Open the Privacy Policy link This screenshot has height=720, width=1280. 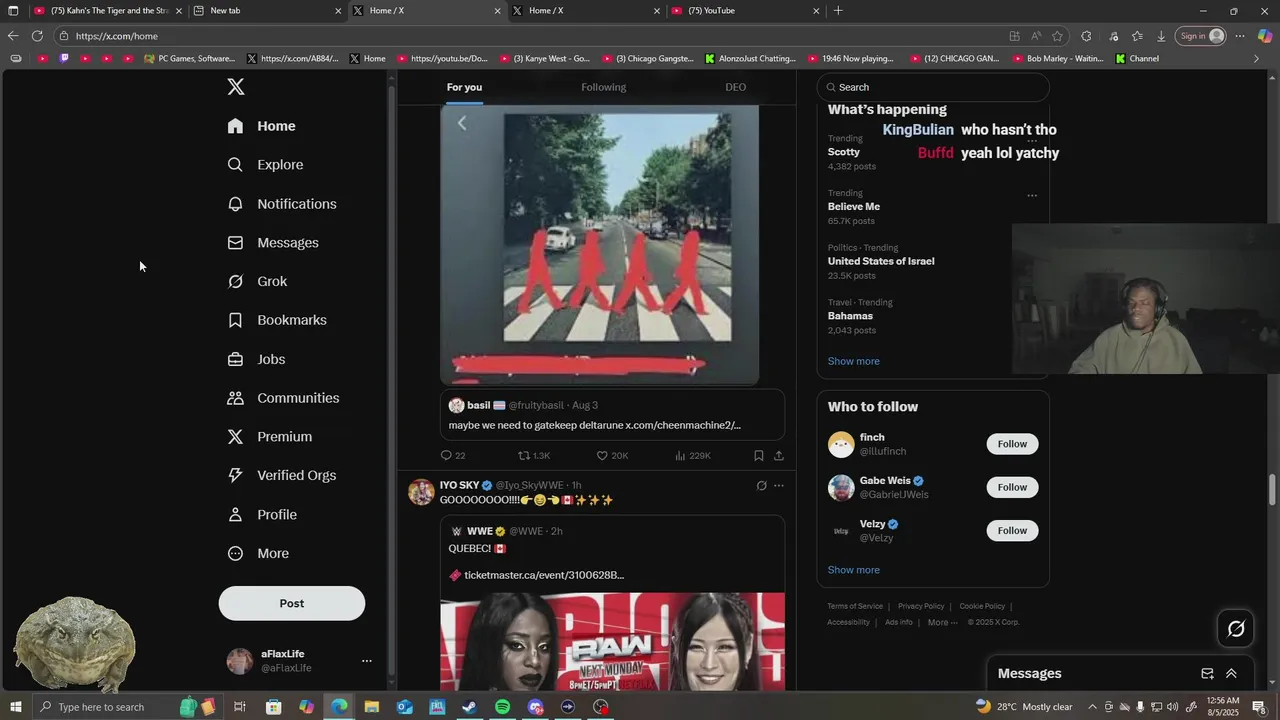pos(921,606)
